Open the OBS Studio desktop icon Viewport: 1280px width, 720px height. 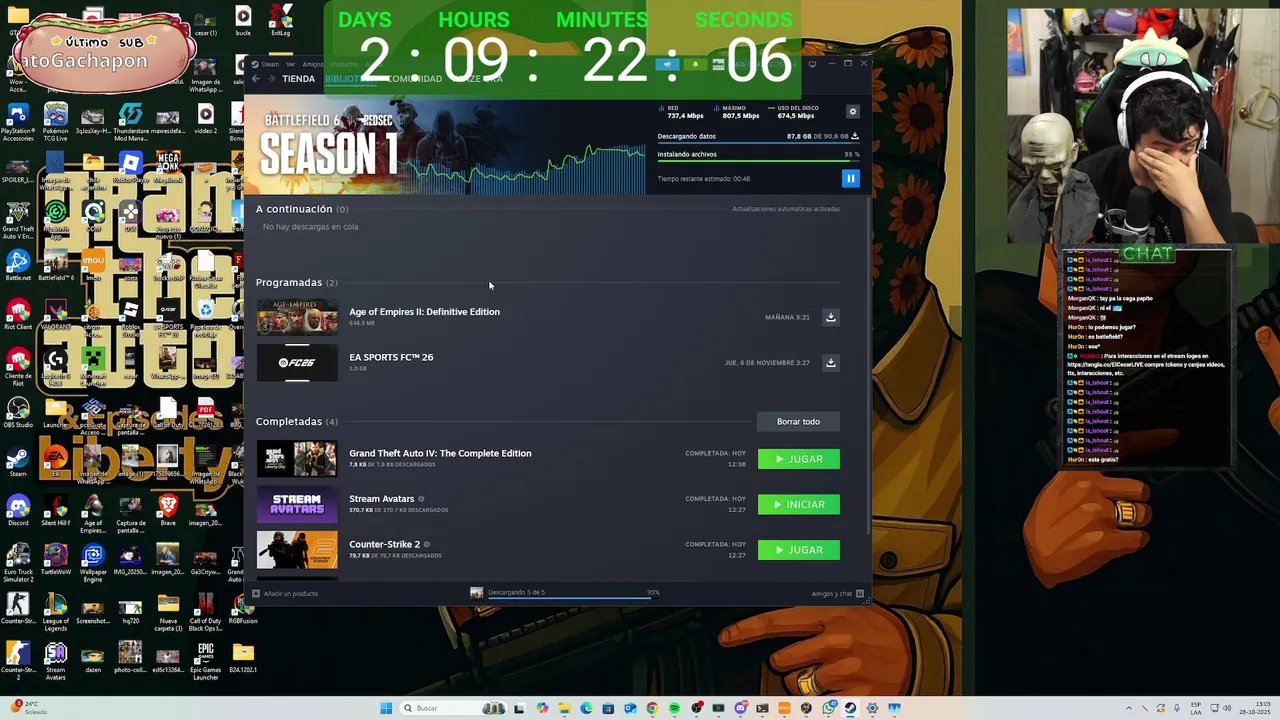coord(18,413)
